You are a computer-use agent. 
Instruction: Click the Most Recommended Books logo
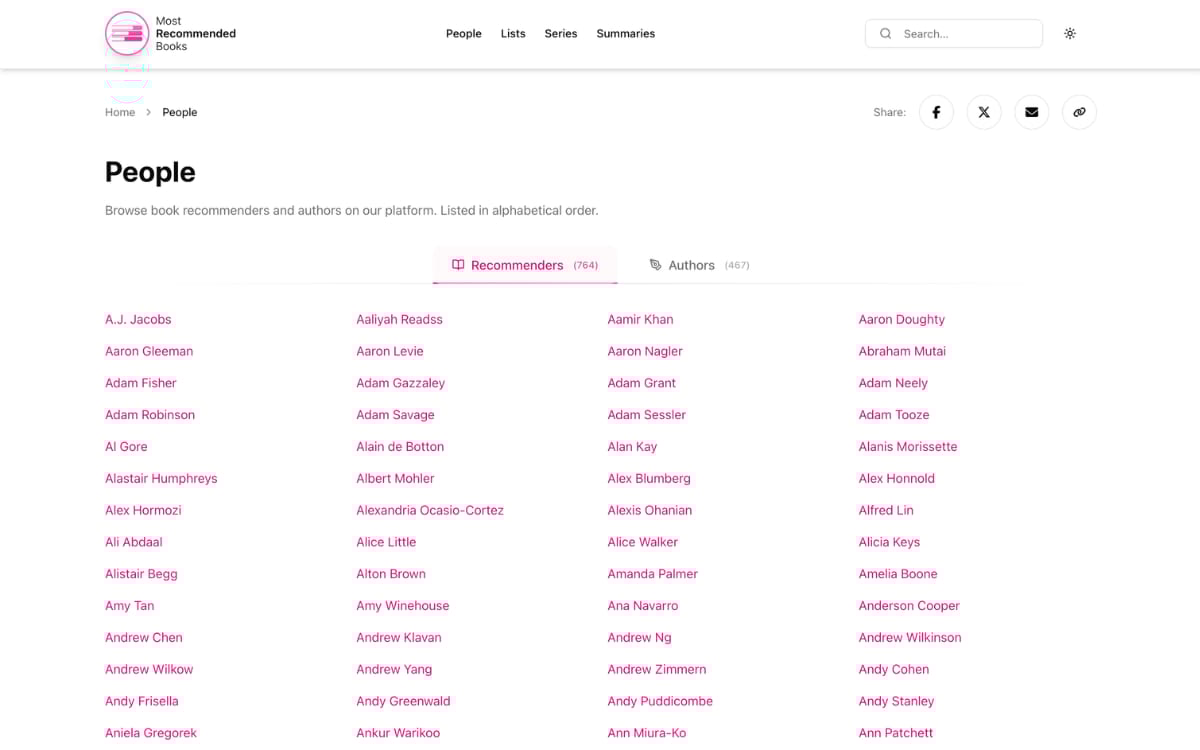pos(171,33)
